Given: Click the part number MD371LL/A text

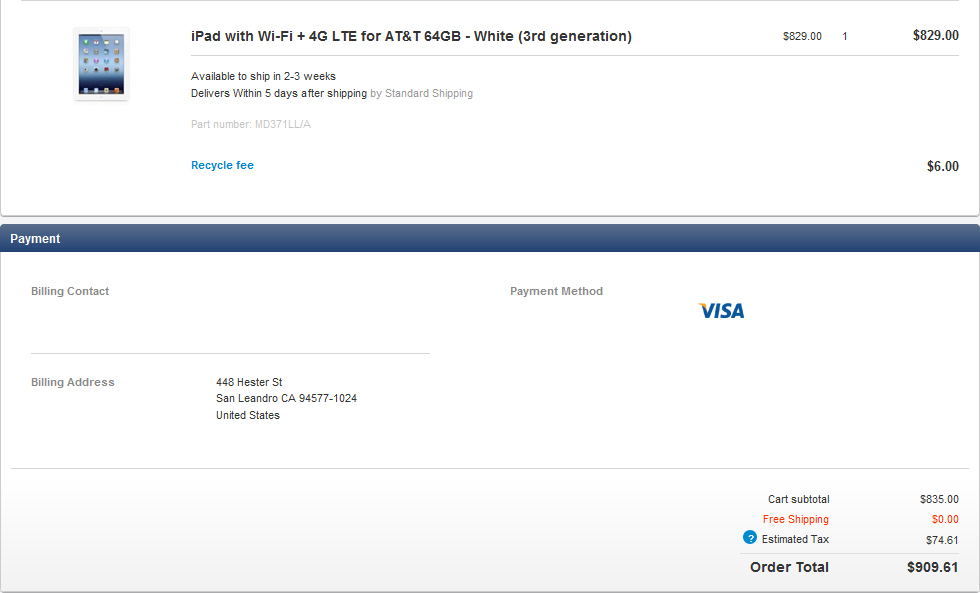Looking at the screenshot, I should pos(251,125).
